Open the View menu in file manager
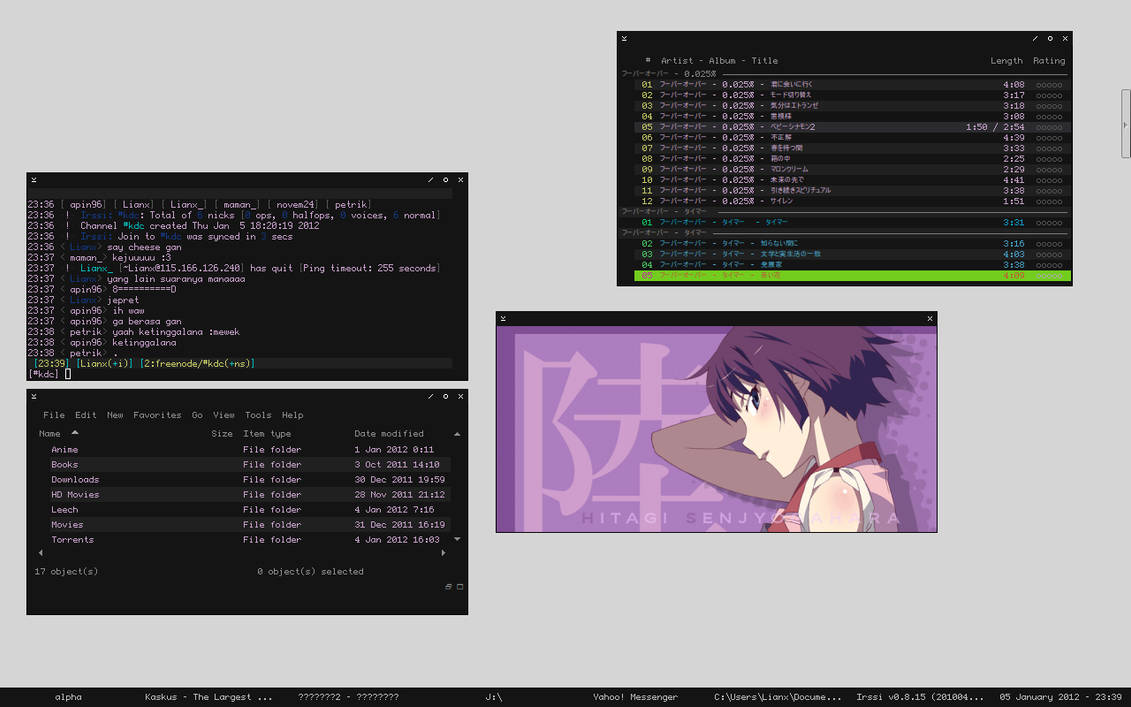Screen dimensions: 1131x707 [224, 415]
